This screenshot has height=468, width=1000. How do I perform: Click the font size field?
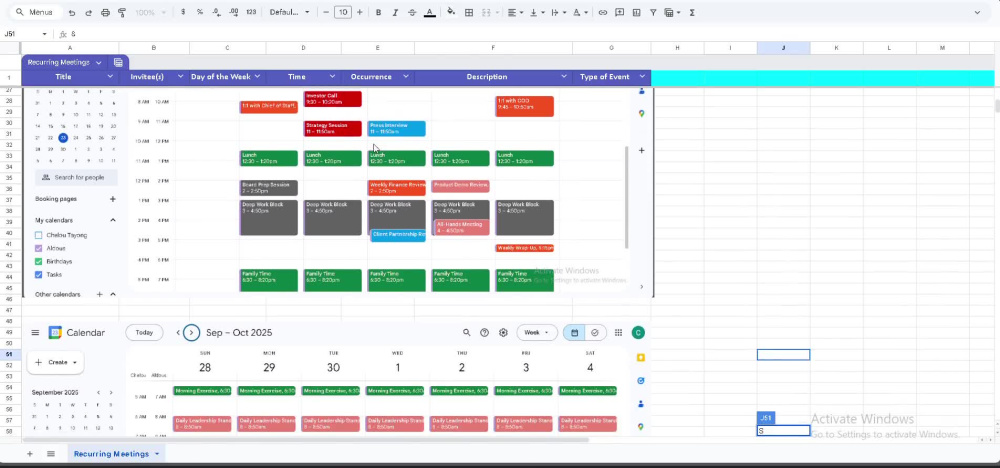tap(343, 12)
